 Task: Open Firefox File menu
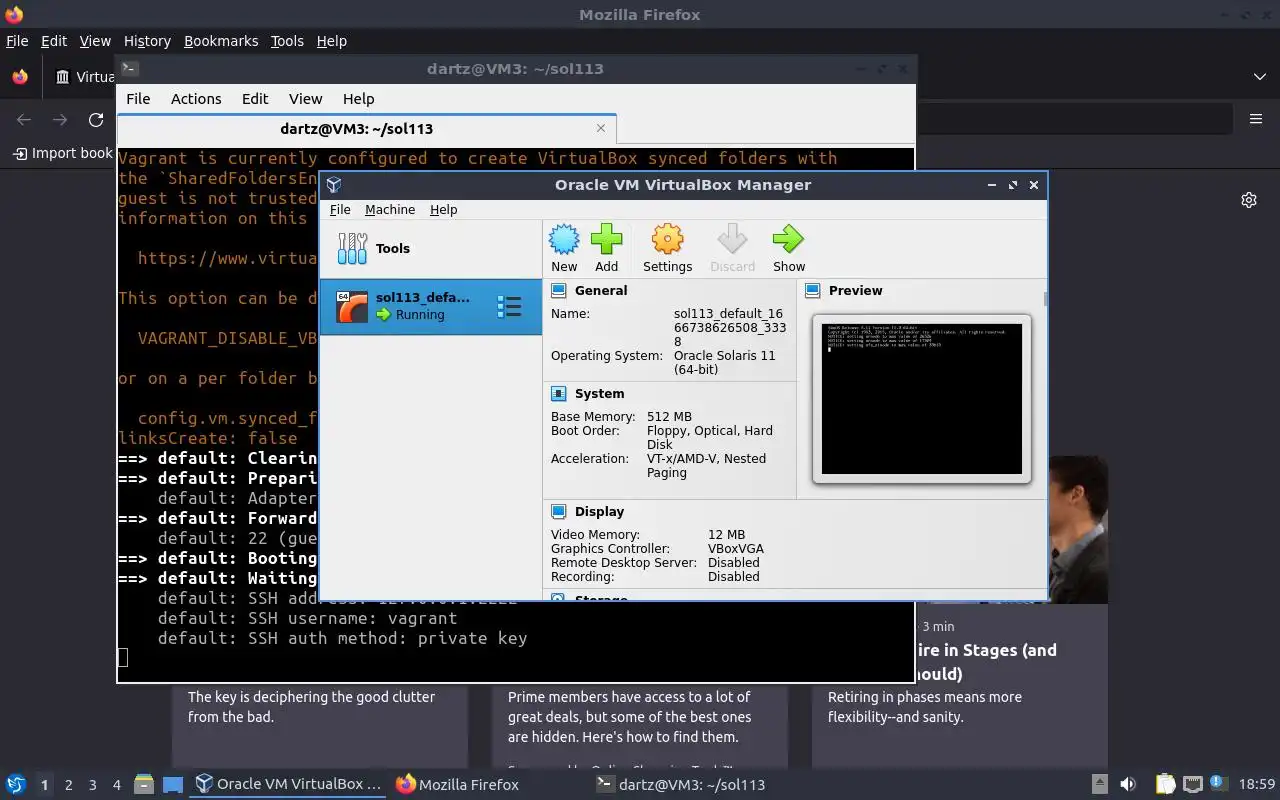[17, 41]
